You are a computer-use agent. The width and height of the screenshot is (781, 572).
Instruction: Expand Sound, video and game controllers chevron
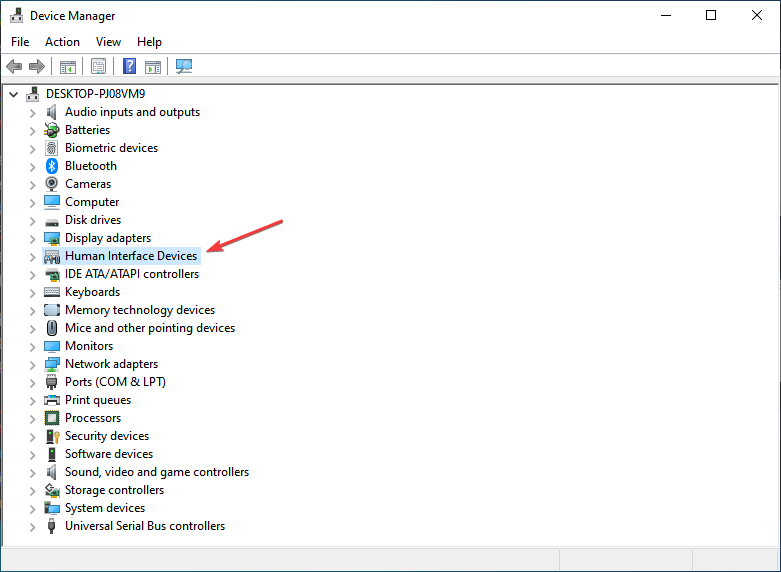click(x=33, y=473)
